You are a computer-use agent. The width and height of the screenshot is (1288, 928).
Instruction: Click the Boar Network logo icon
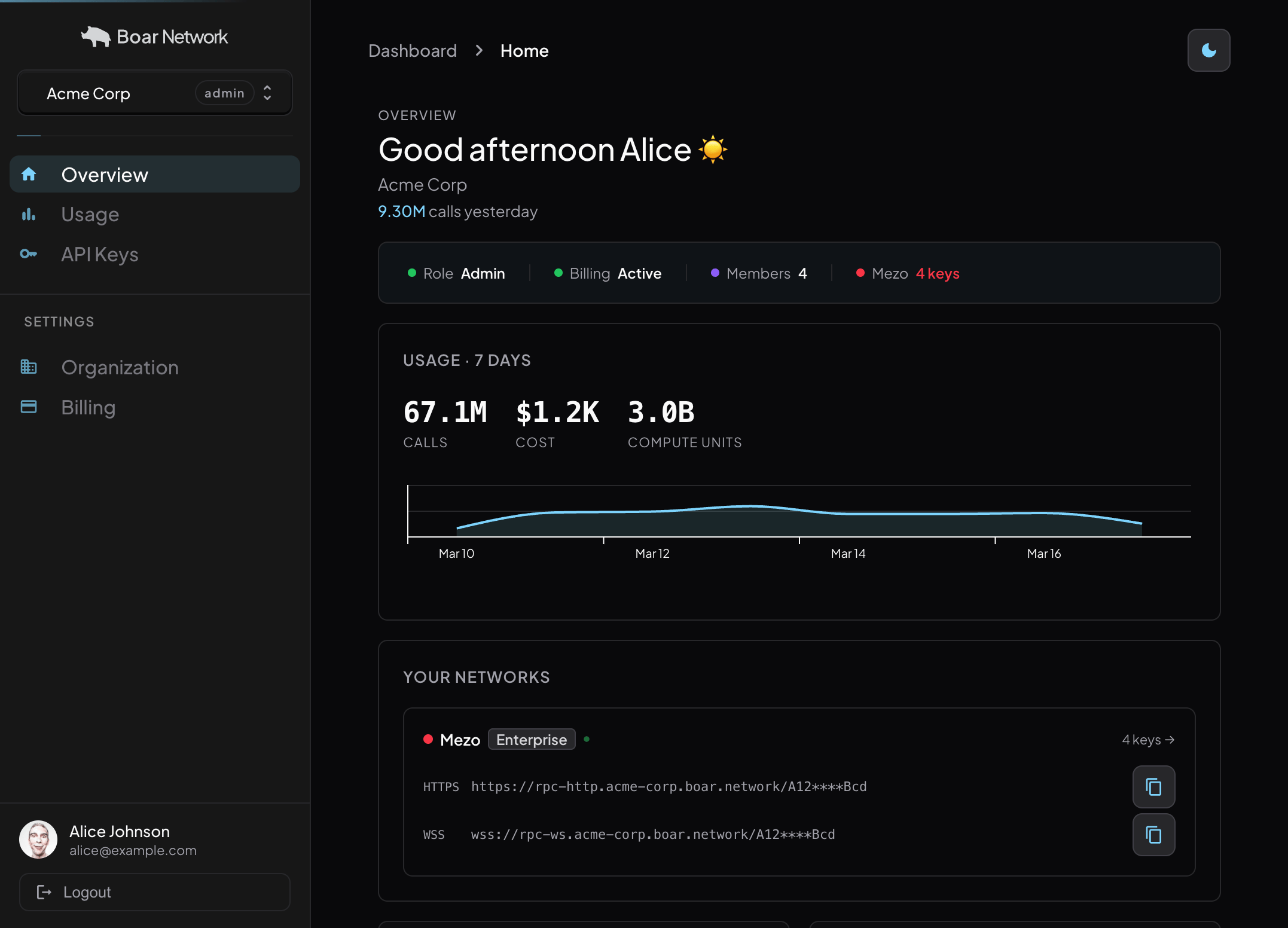point(96,36)
